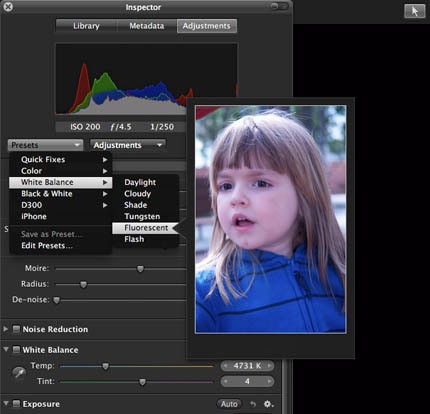
Task: Pick the white balance eyedropper tool
Action: (19, 373)
